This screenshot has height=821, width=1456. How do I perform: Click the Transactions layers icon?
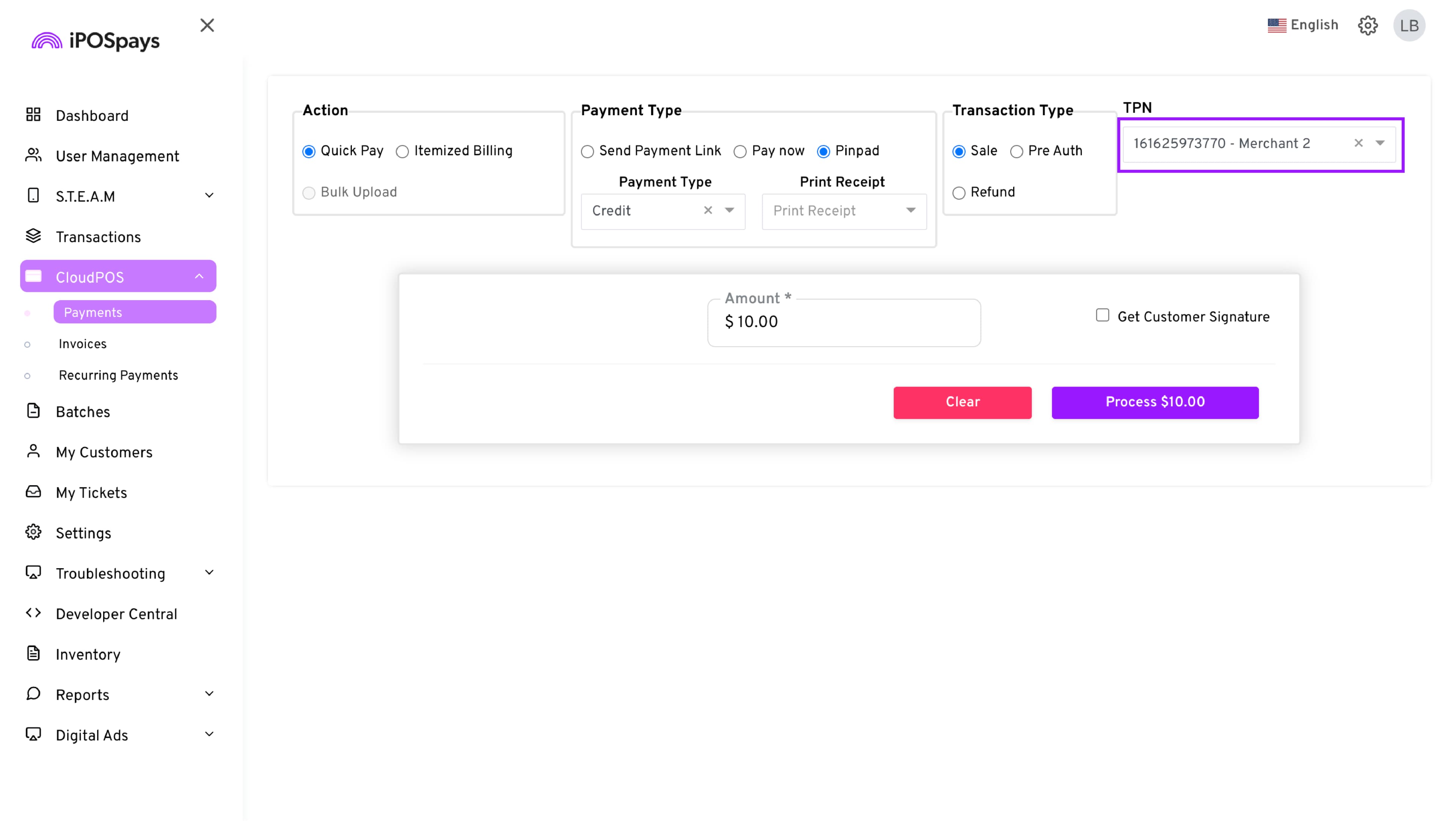pyautogui.click(x=33, y=236)
